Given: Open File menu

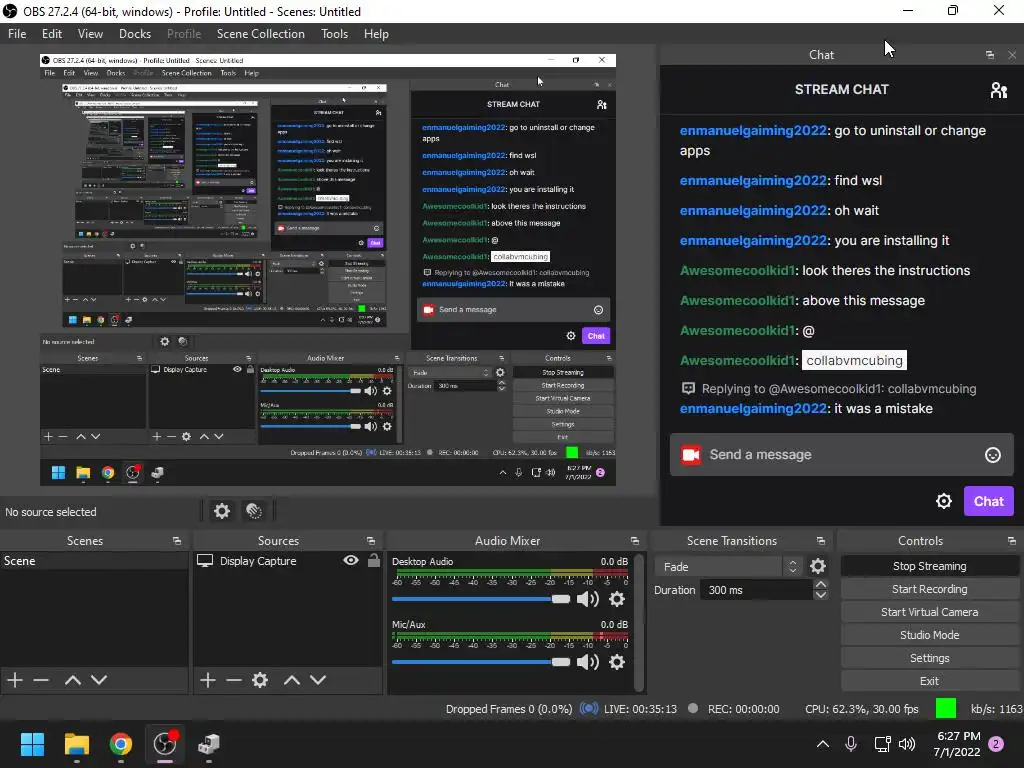Looking at the screenshot, I should (x=17, y=34).
